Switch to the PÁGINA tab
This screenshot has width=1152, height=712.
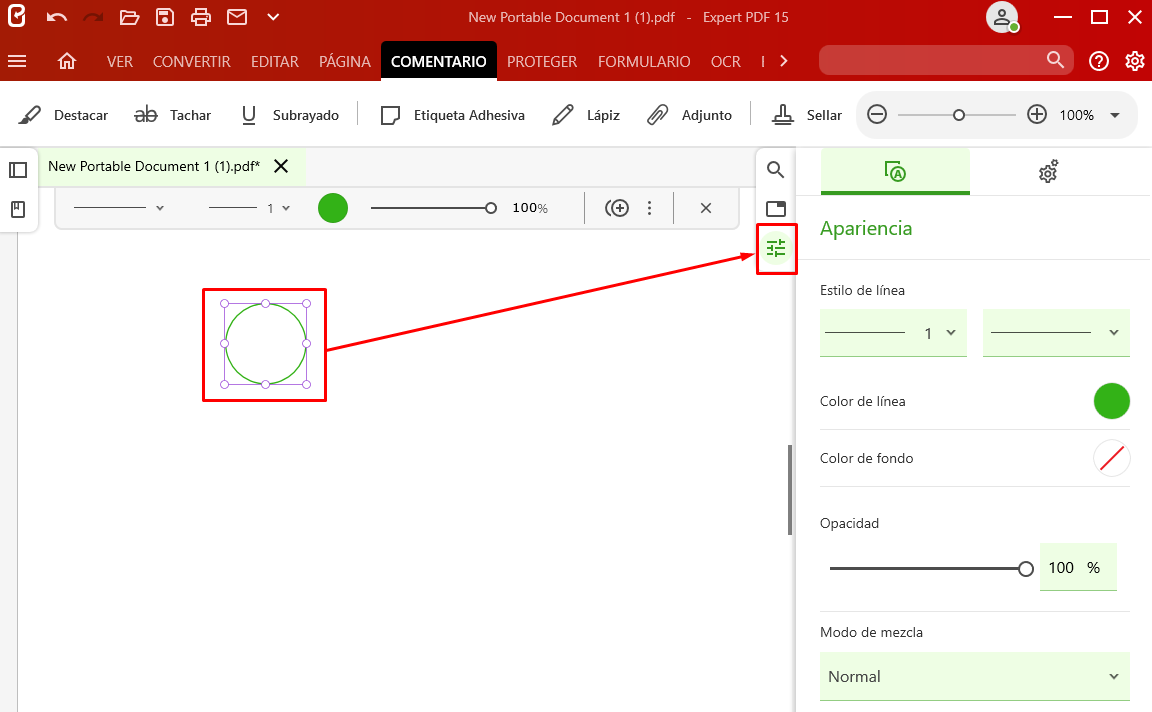(345, 62)
